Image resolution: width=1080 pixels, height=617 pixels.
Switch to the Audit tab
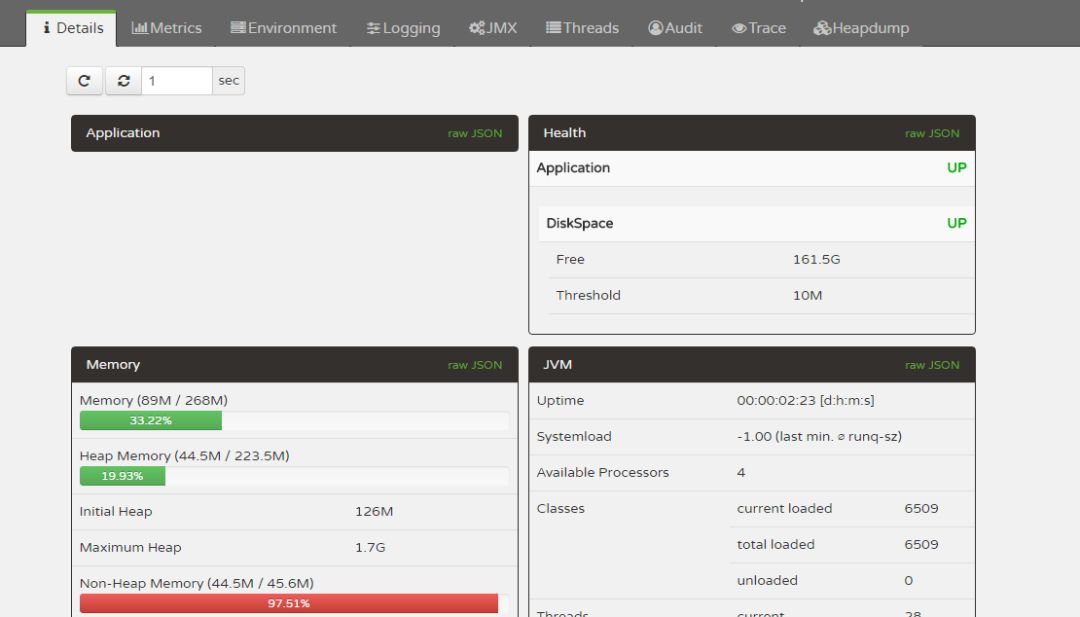[676, 28]
